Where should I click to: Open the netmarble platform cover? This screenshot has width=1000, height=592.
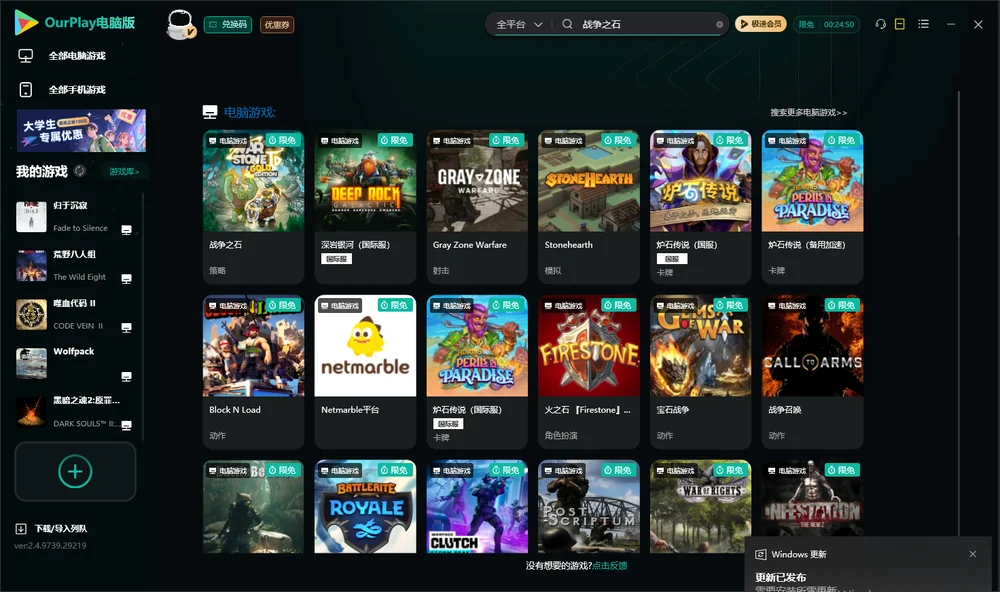[x=365, y=346]
